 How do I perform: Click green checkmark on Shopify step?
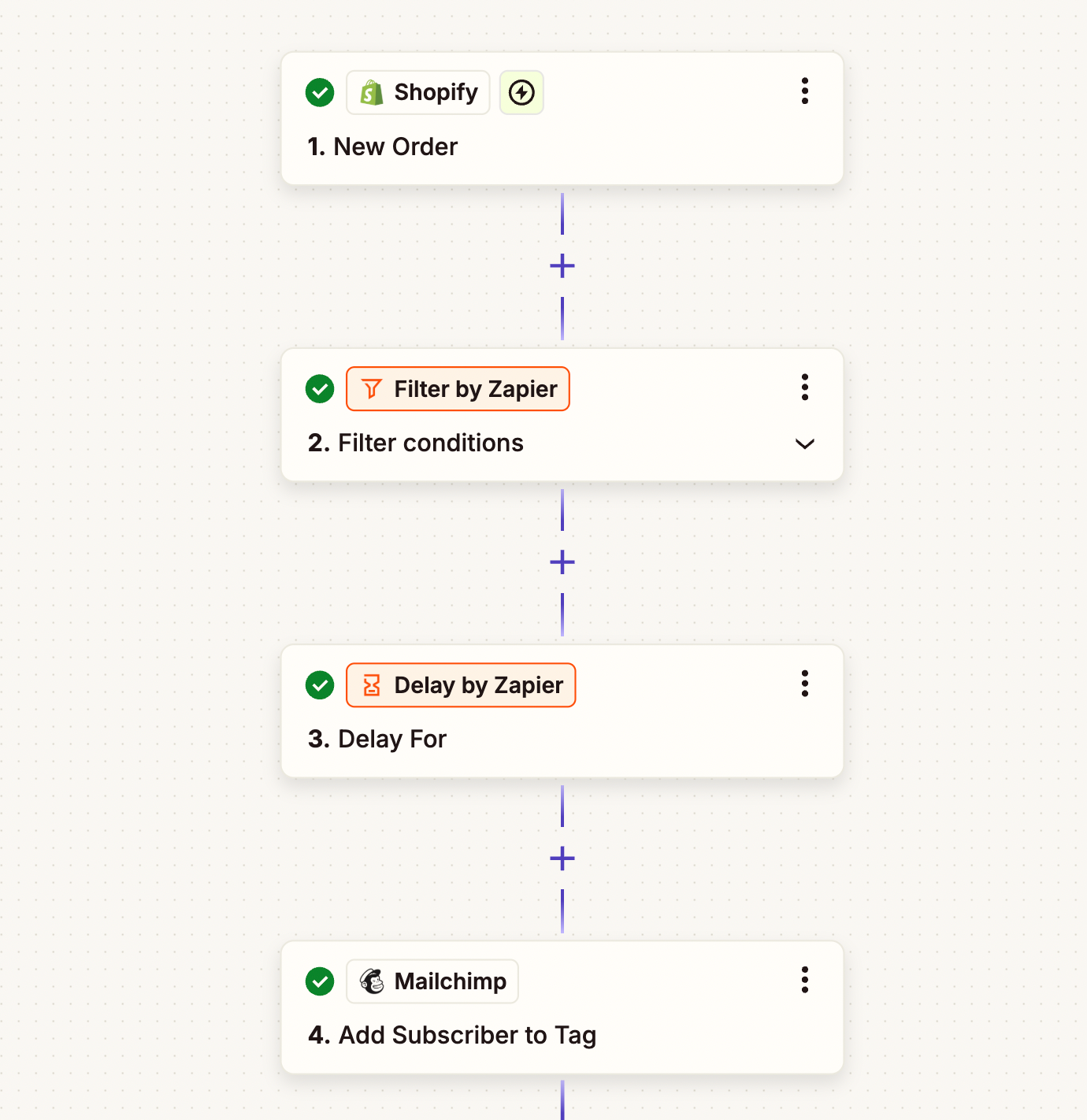tap(320, 93)
